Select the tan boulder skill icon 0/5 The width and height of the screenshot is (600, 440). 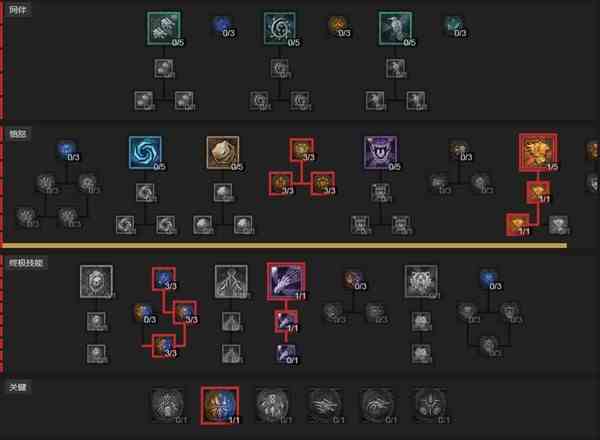tap(223, 152)
